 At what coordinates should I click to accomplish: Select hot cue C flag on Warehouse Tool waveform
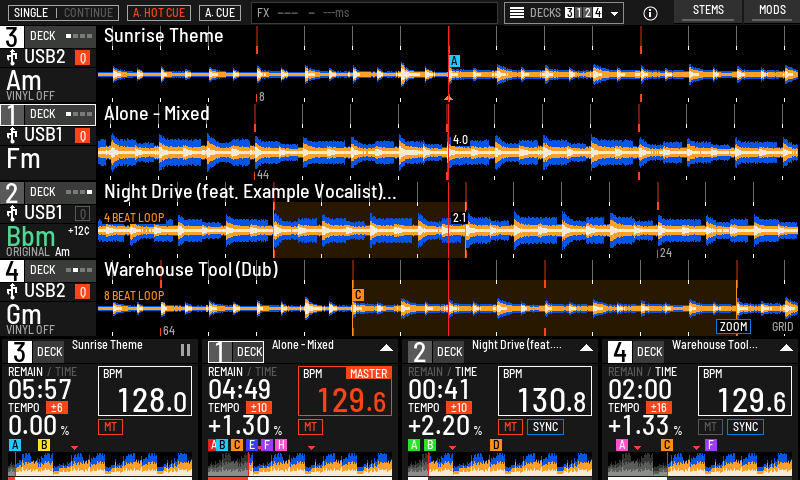pyautogui.click(x=358, y=295)
